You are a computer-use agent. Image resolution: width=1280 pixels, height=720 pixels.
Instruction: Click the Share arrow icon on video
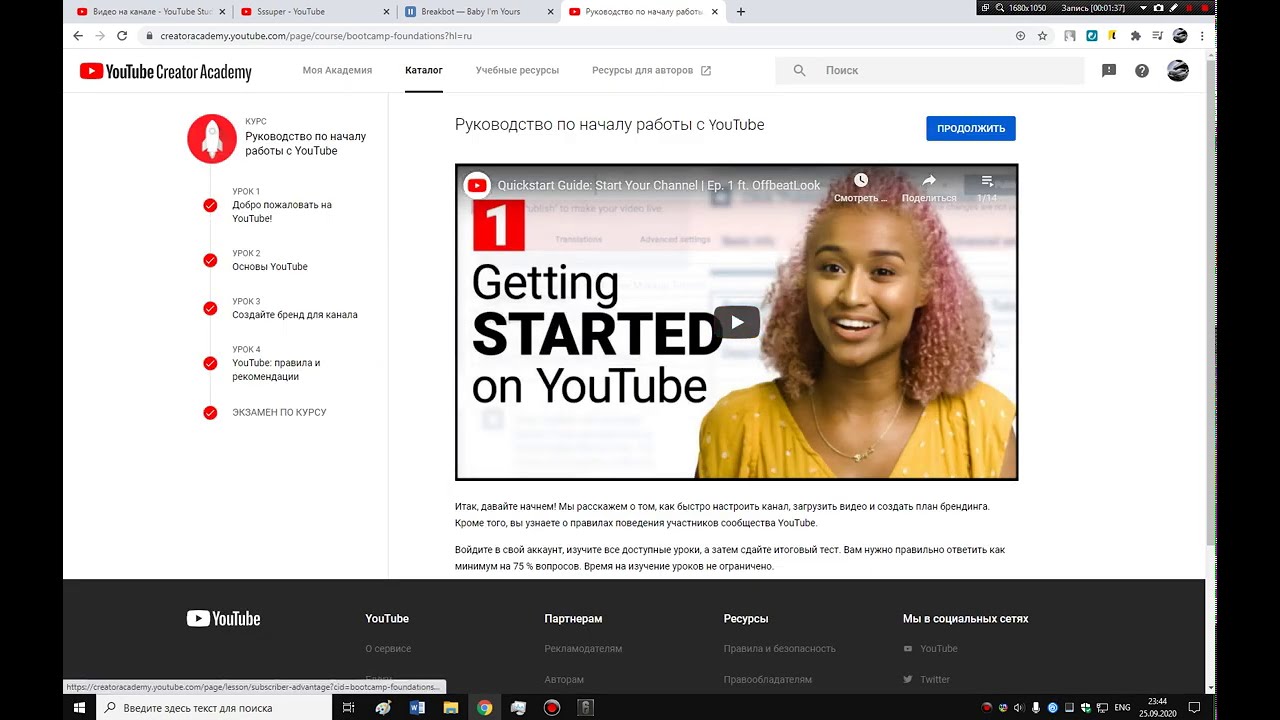tap(929, 181)
